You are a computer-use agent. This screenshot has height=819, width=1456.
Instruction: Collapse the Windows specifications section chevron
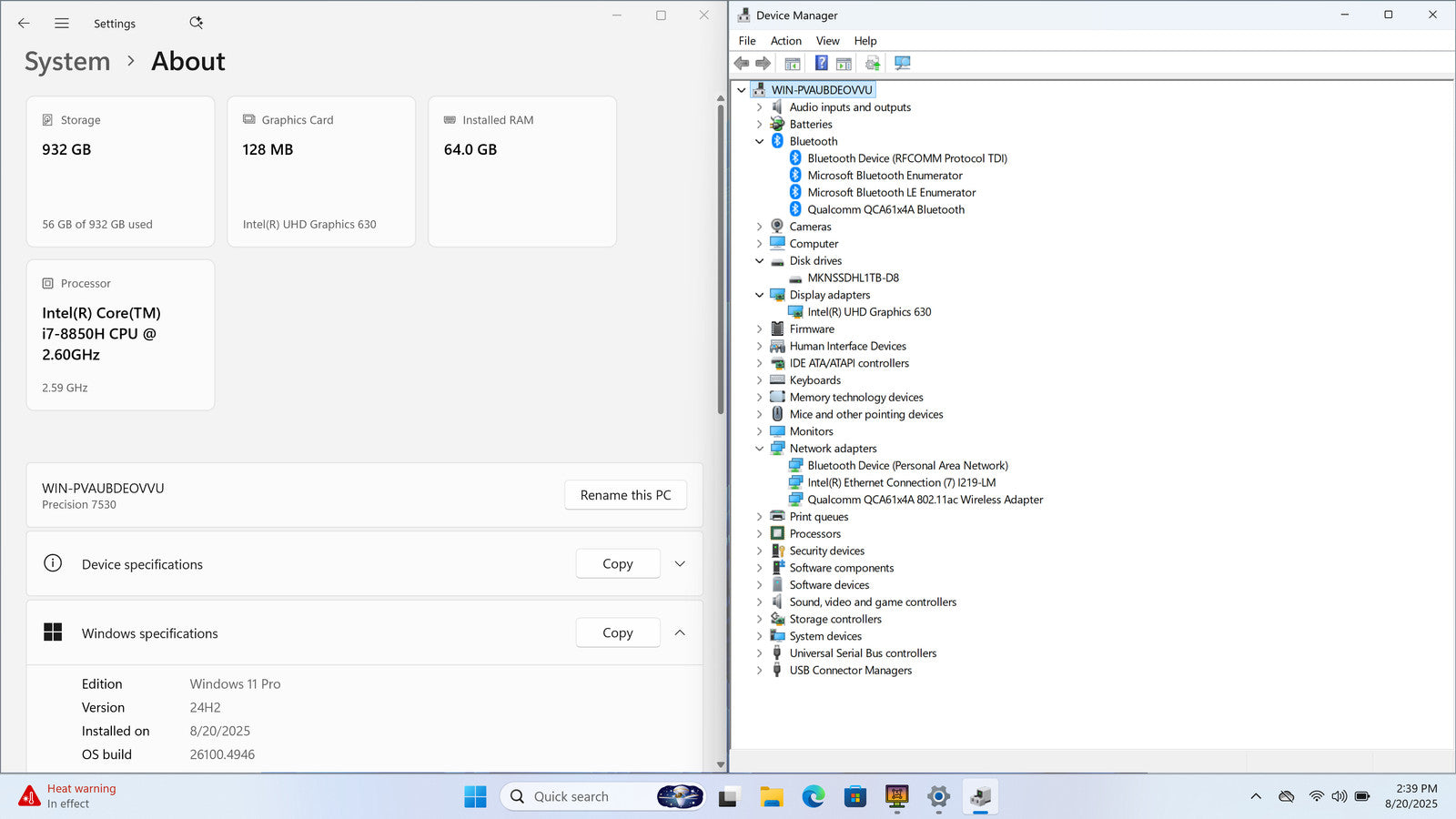[680, 632]
